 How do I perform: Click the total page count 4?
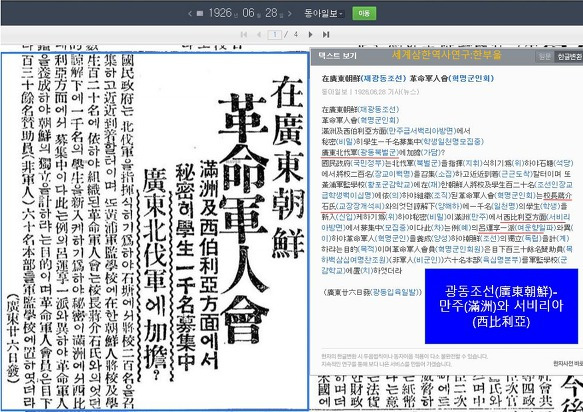point(296,34)
